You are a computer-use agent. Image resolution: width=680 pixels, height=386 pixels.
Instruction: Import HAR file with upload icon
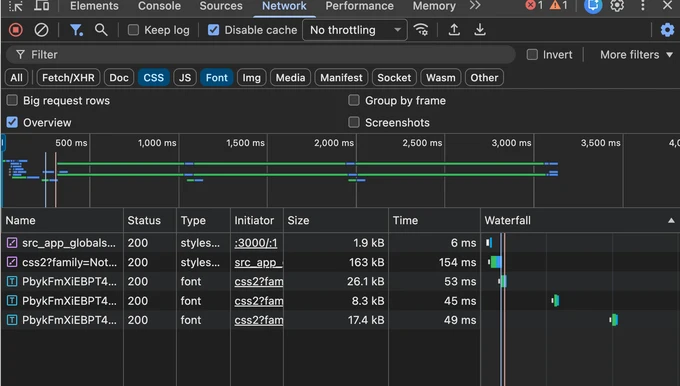[454, 30]
